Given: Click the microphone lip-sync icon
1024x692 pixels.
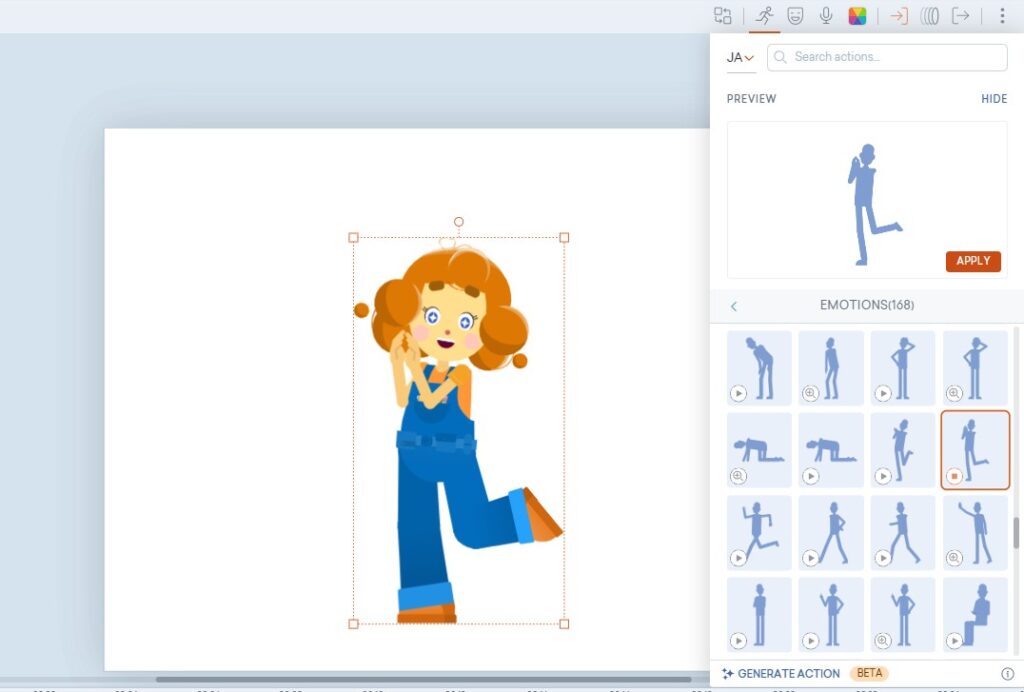Looking at the screenshot, I should click(825, 15).
